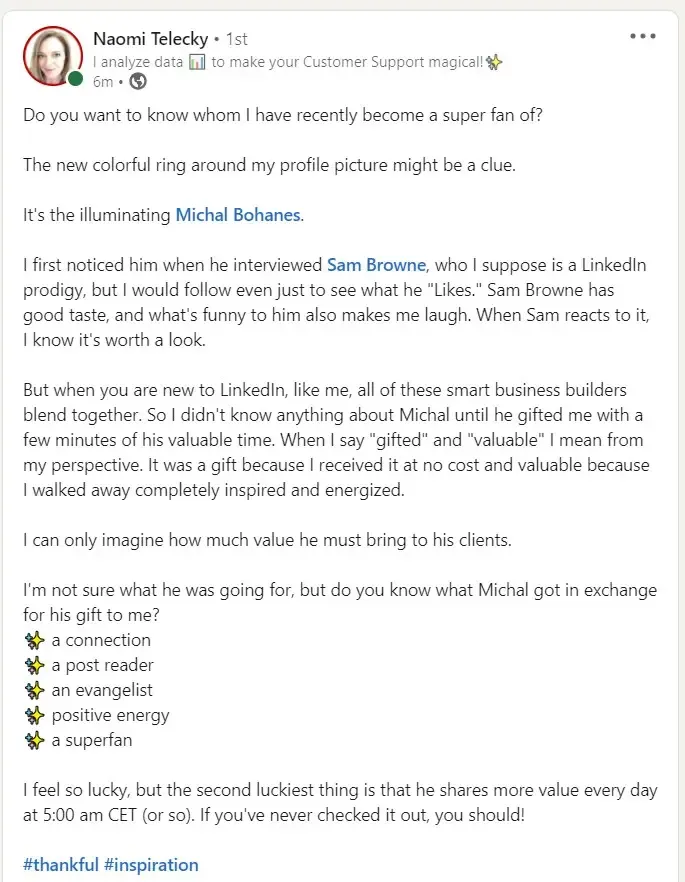Open the three-dot post options menu
Viewport: 685px width, 882px height.
pyautogui.click(x=643, y=36)
